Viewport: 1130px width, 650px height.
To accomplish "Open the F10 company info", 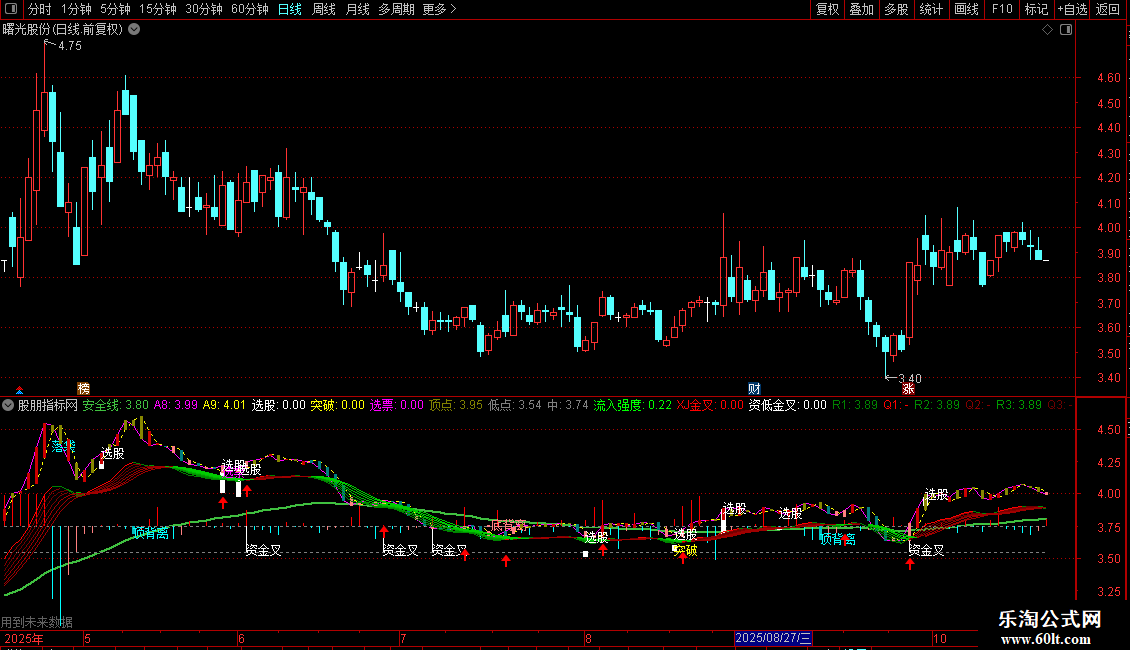I will (x=1002, y=9).
